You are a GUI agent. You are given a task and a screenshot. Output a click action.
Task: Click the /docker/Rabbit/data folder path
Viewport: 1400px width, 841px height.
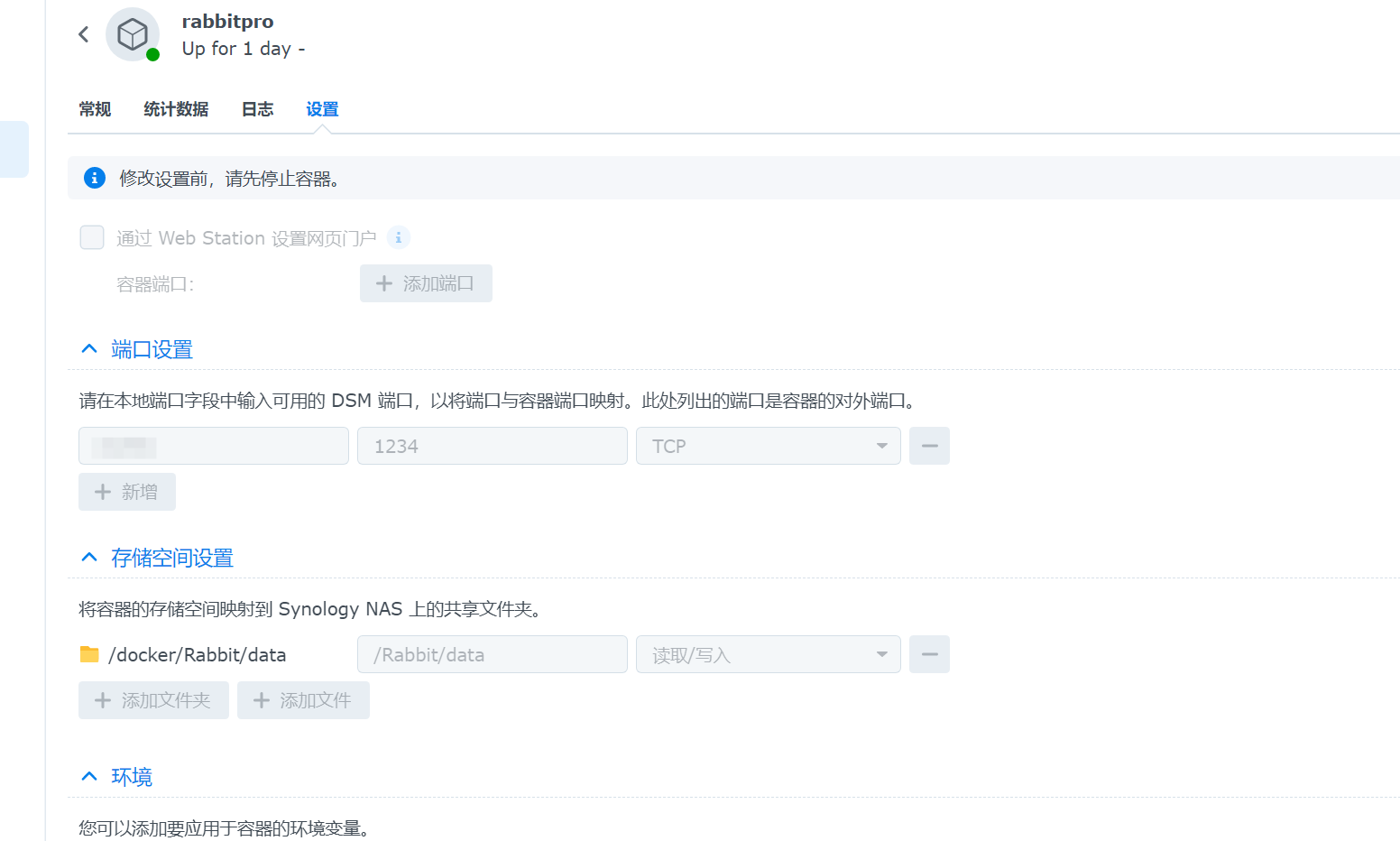(x=198, y=655)
